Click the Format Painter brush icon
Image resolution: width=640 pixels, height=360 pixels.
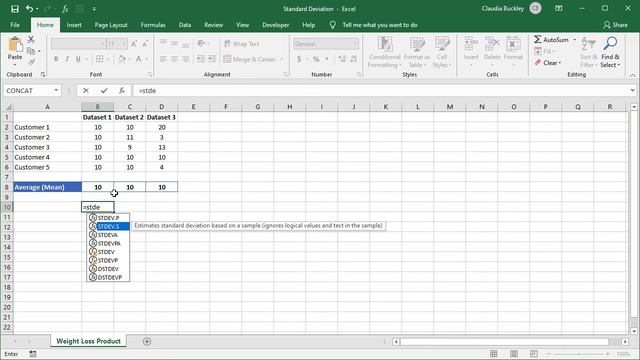[31, 62]
